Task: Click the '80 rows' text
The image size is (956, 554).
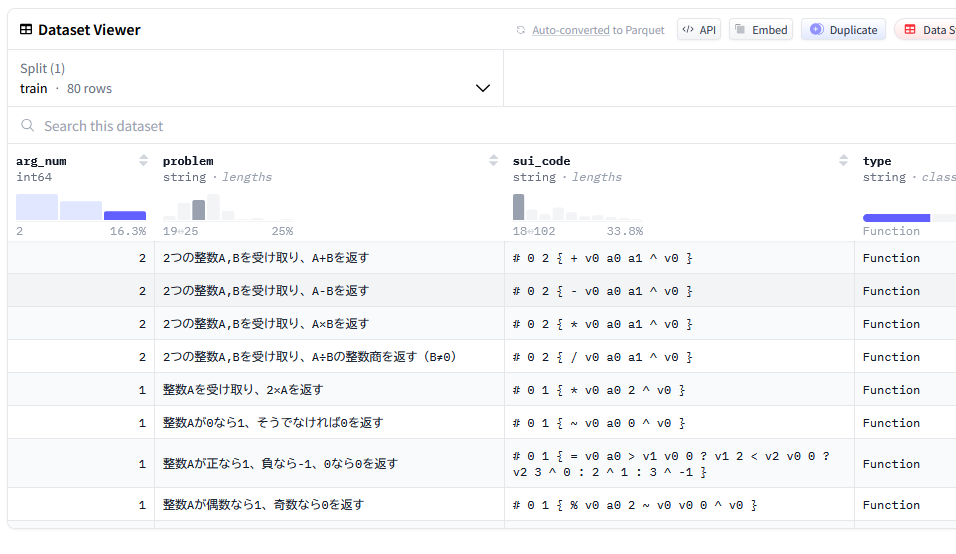Action: click(x=90, y=88)
